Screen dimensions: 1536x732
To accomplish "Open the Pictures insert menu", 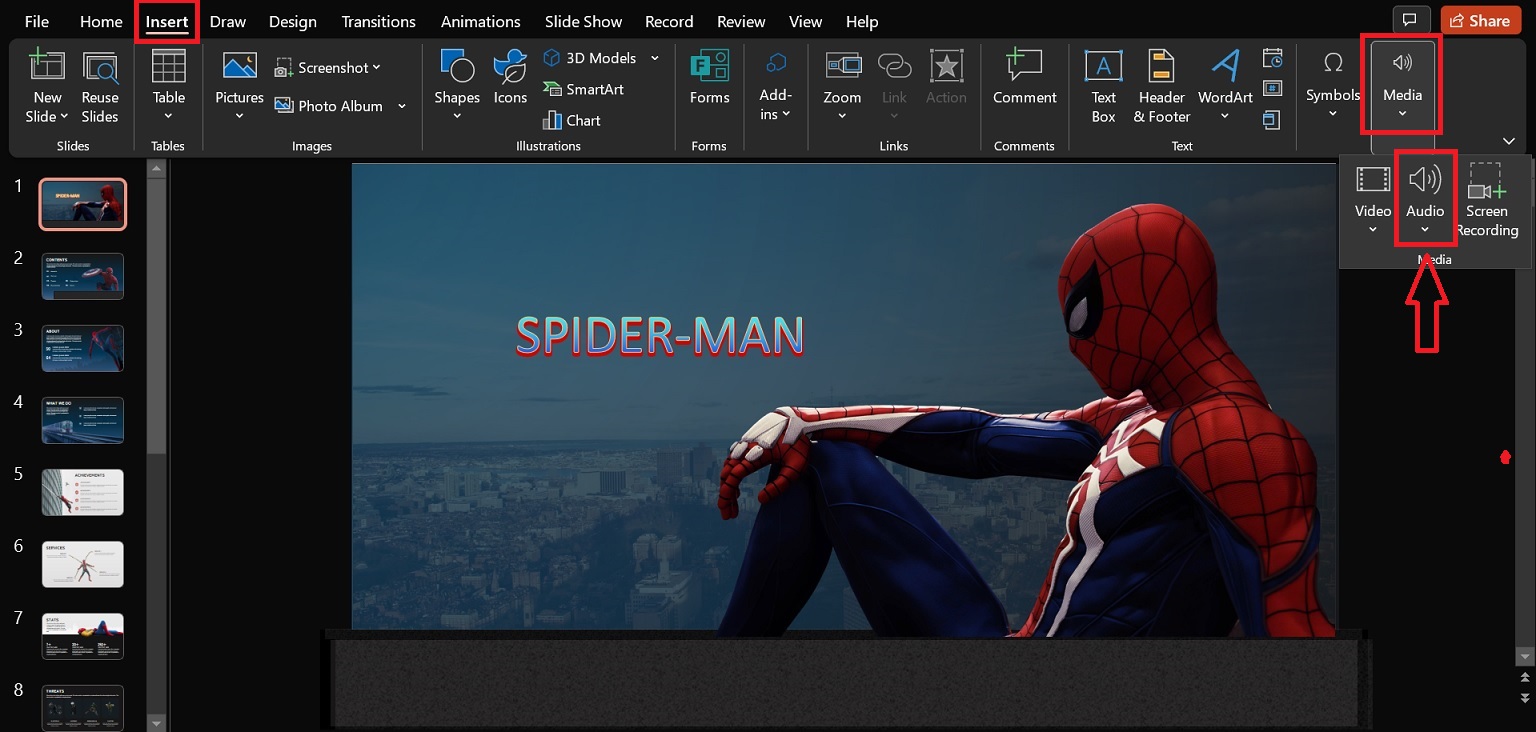I will tap(239, 87).
